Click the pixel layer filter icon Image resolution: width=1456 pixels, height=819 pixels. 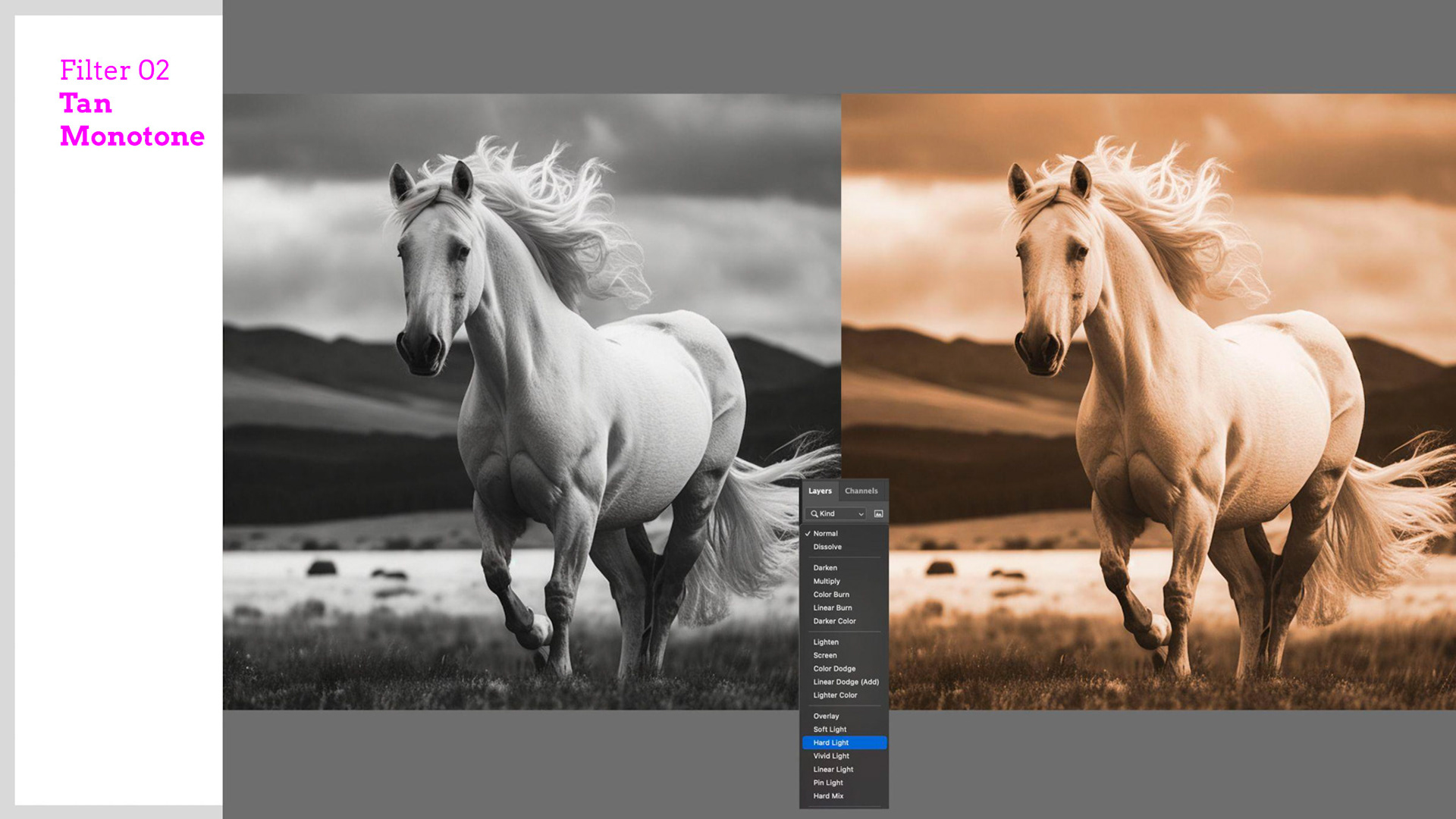click(878, 513)
